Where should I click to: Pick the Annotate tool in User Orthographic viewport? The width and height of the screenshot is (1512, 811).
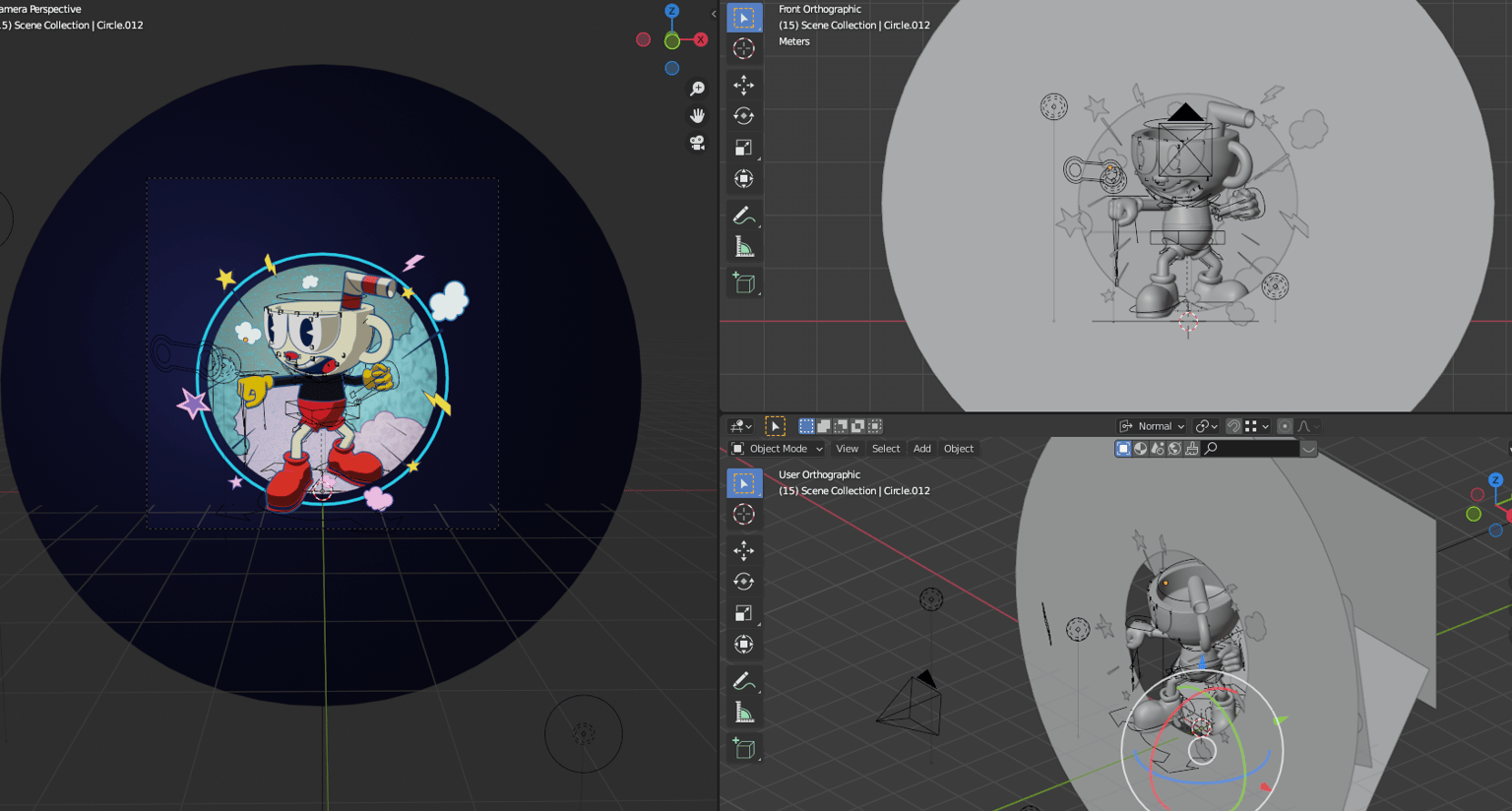744,681
